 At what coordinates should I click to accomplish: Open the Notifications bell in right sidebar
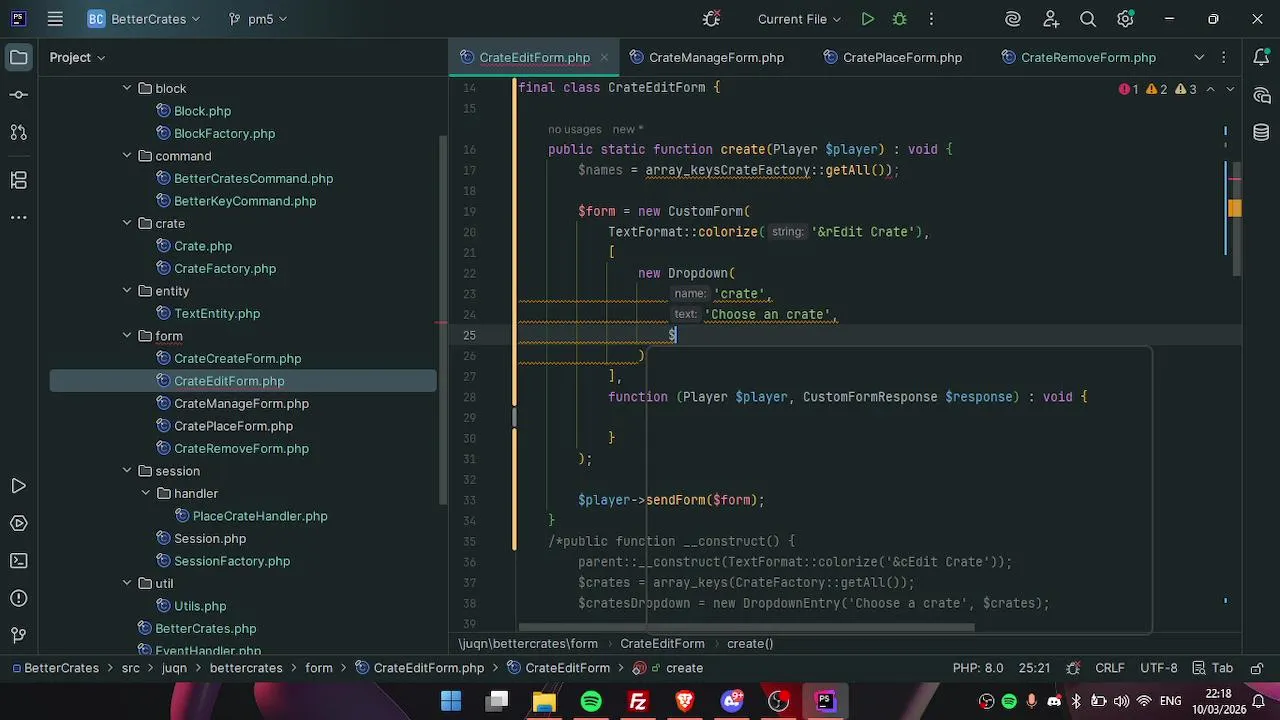tap(1262, 57)
